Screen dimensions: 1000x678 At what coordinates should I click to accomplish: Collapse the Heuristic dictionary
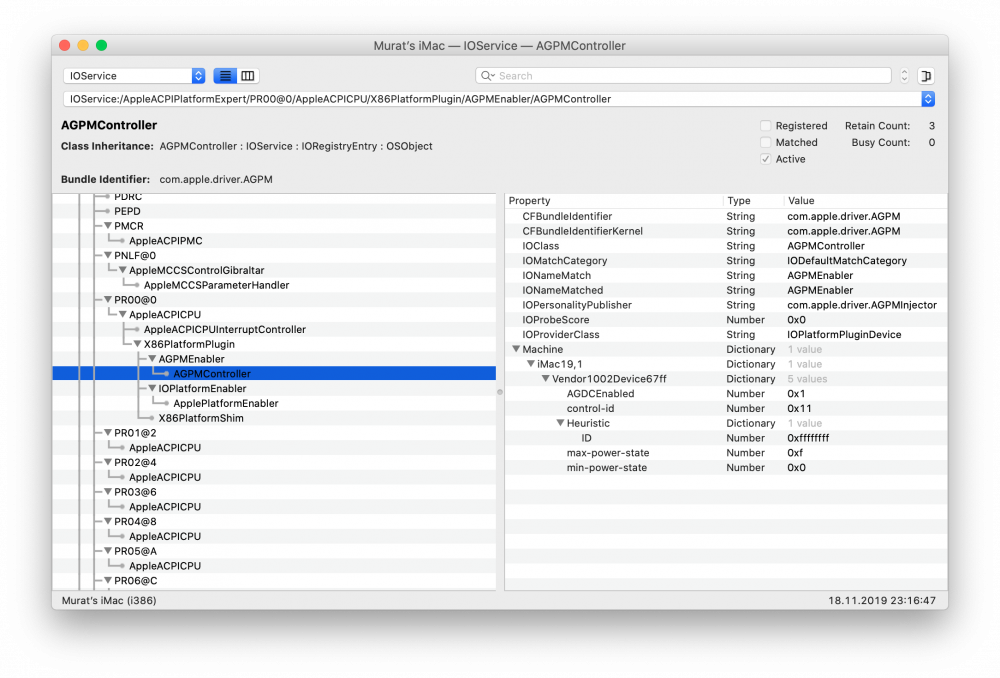tap(560, 423)
